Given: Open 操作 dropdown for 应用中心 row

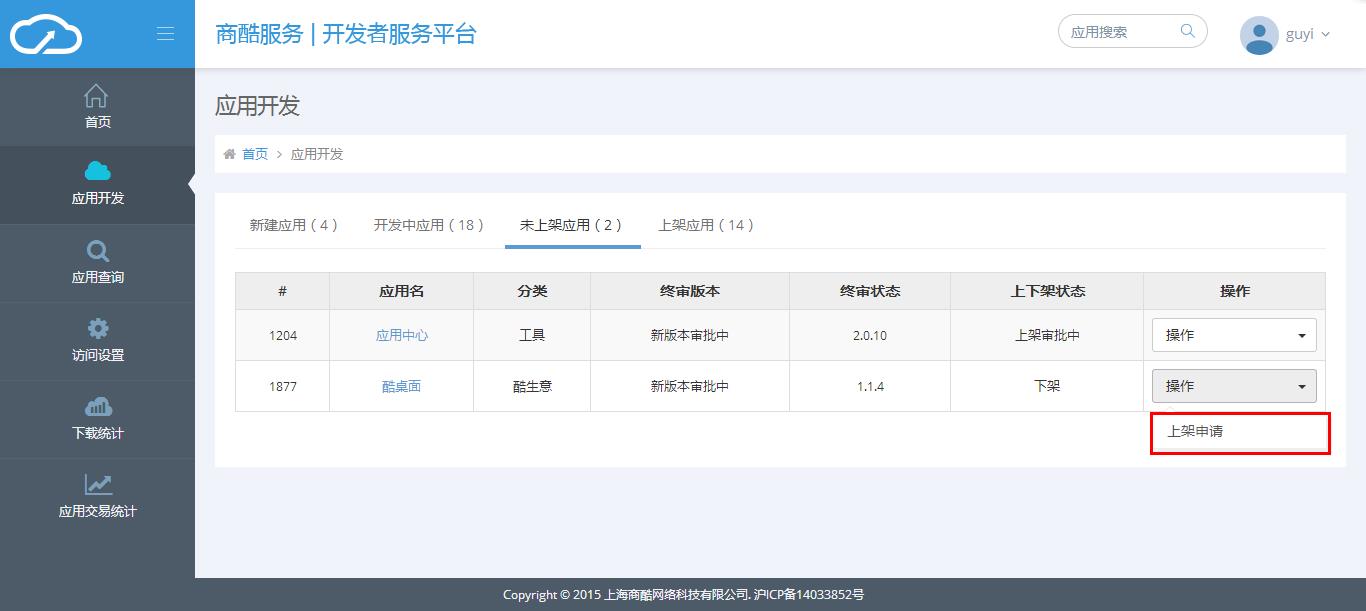Looking at the screenshot, I should coord(1234,335).
